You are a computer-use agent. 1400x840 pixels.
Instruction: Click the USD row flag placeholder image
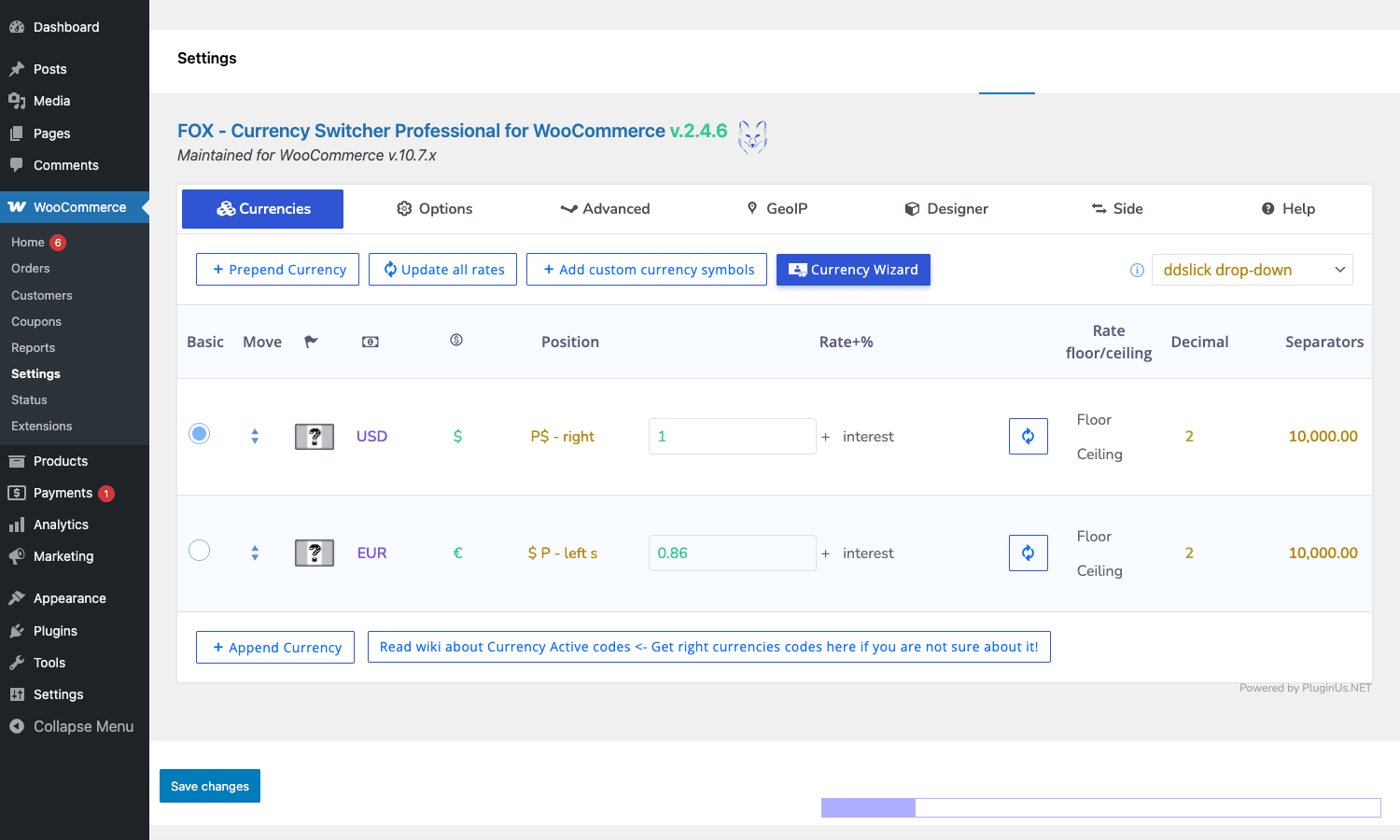pos(315,436)
